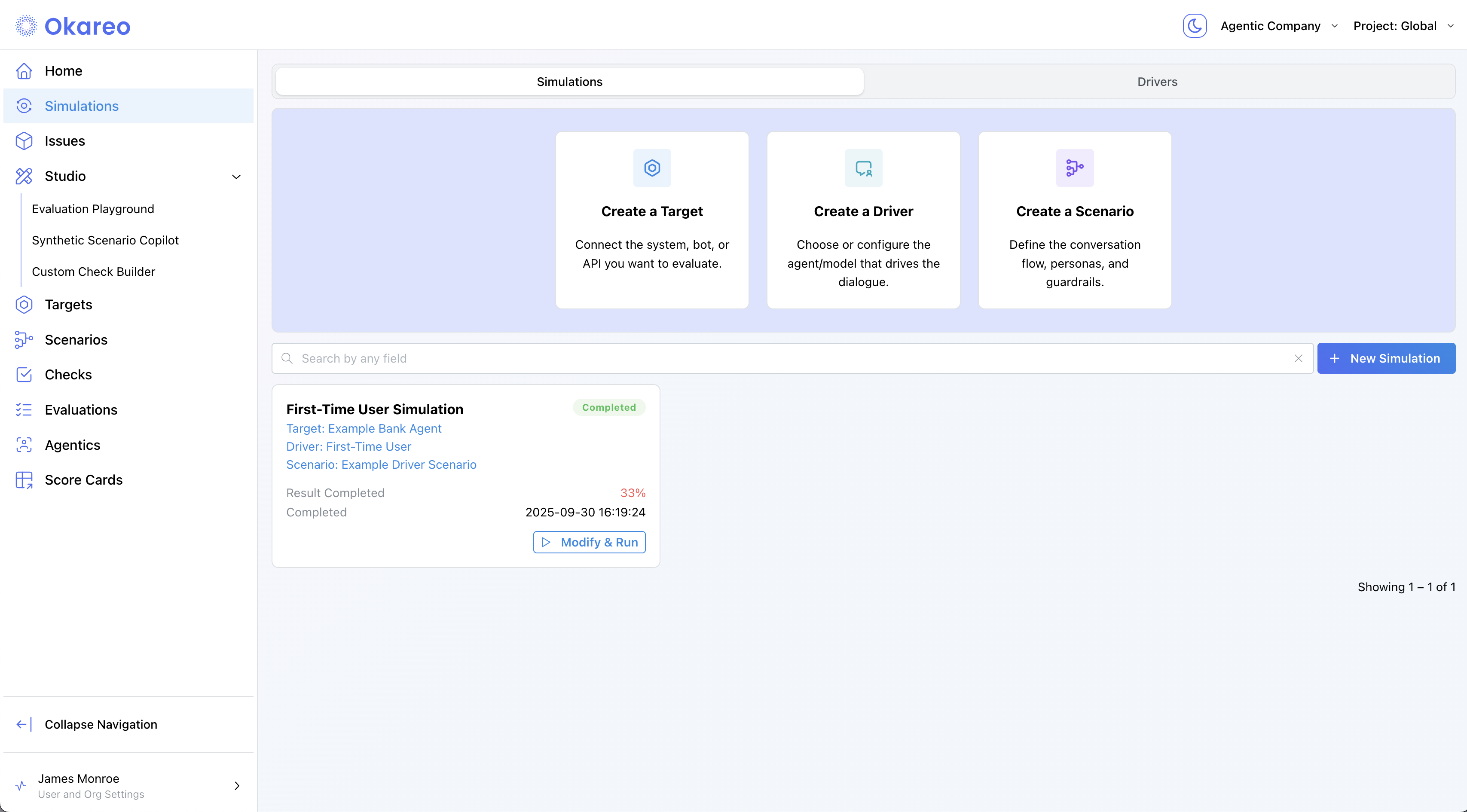This screenshot has width=1467, height=812.
Task: Open the Target: Example Bank Agent link
Action: (364, 428)
